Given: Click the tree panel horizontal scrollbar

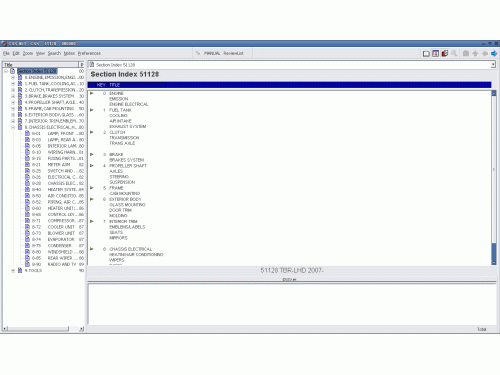Looking at the screenshot, I should [x=43, y=329].
